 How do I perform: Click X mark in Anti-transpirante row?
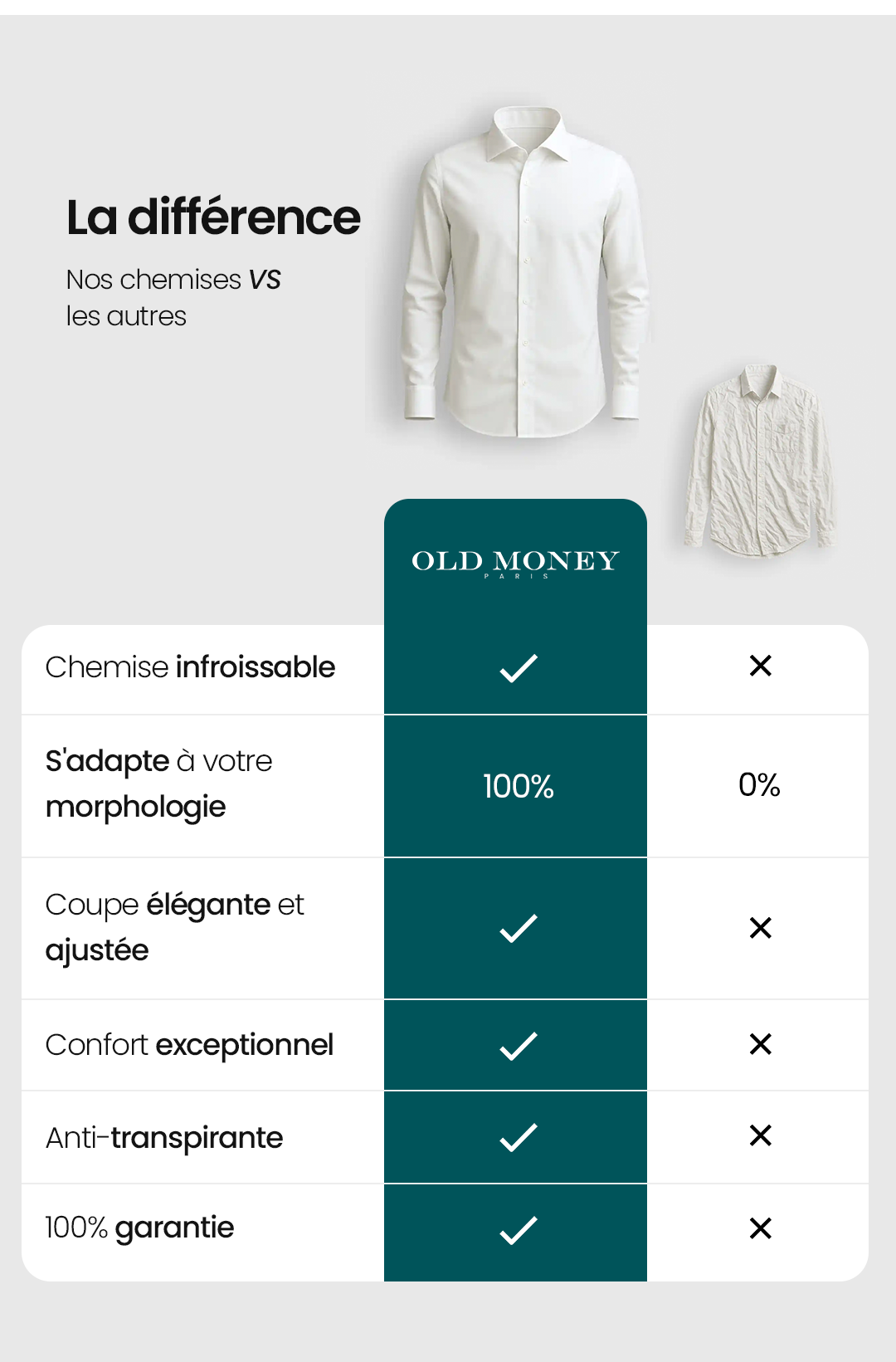pos(760,1135)
